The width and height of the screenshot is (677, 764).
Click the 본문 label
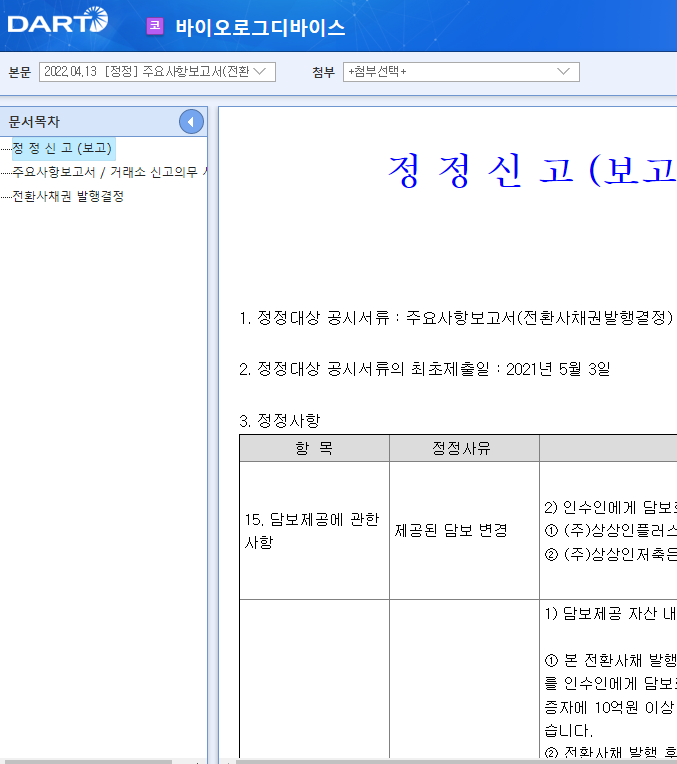pyautogui.click(x=19, y=72)
